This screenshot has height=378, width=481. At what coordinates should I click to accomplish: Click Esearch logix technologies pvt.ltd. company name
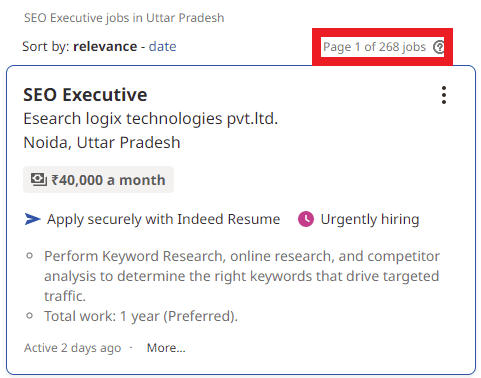click(151, 119)
